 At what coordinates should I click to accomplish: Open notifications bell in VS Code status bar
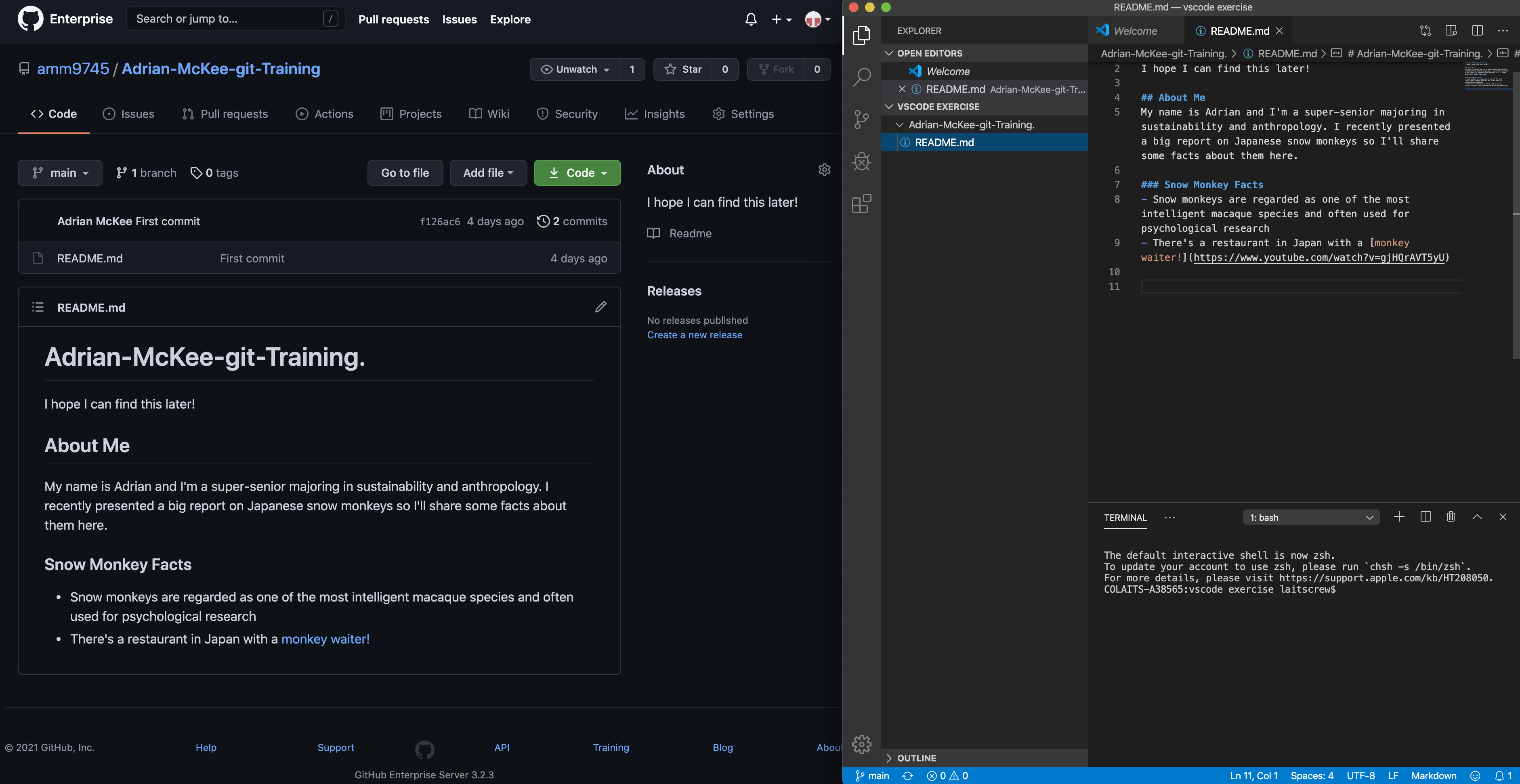click(1503, 776)
